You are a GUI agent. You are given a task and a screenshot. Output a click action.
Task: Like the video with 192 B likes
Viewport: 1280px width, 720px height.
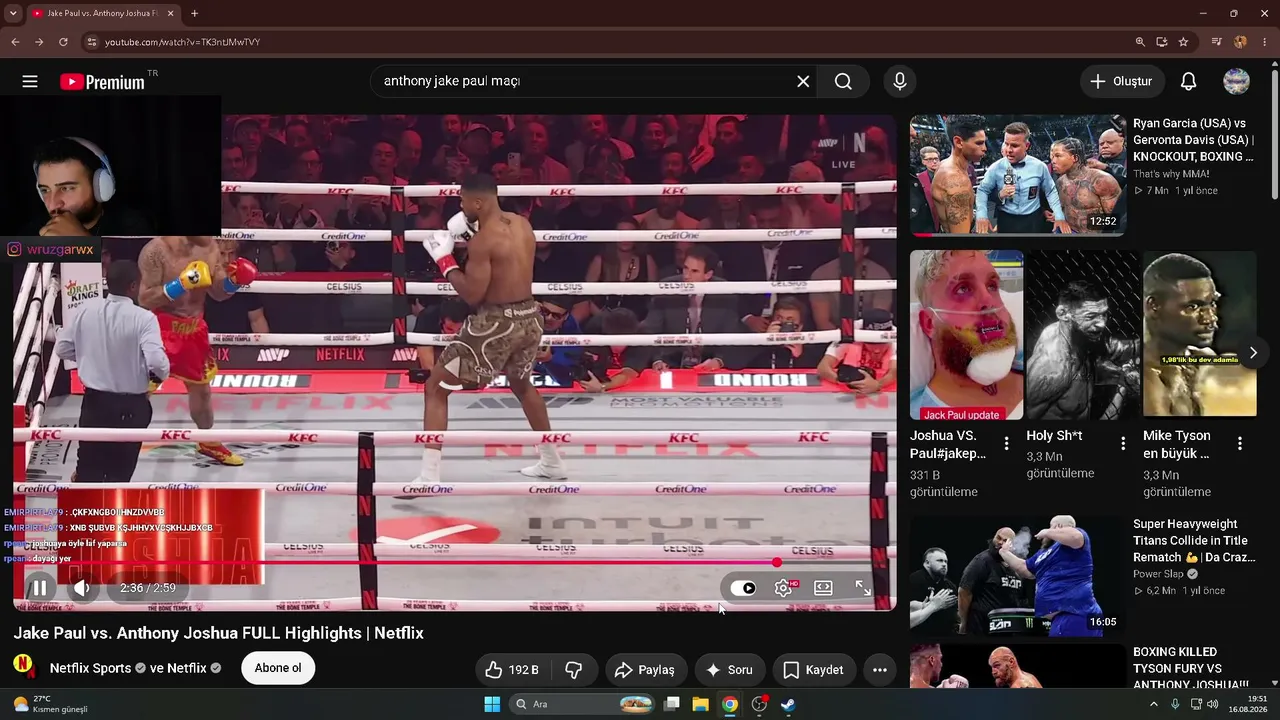tap(512, 670)
